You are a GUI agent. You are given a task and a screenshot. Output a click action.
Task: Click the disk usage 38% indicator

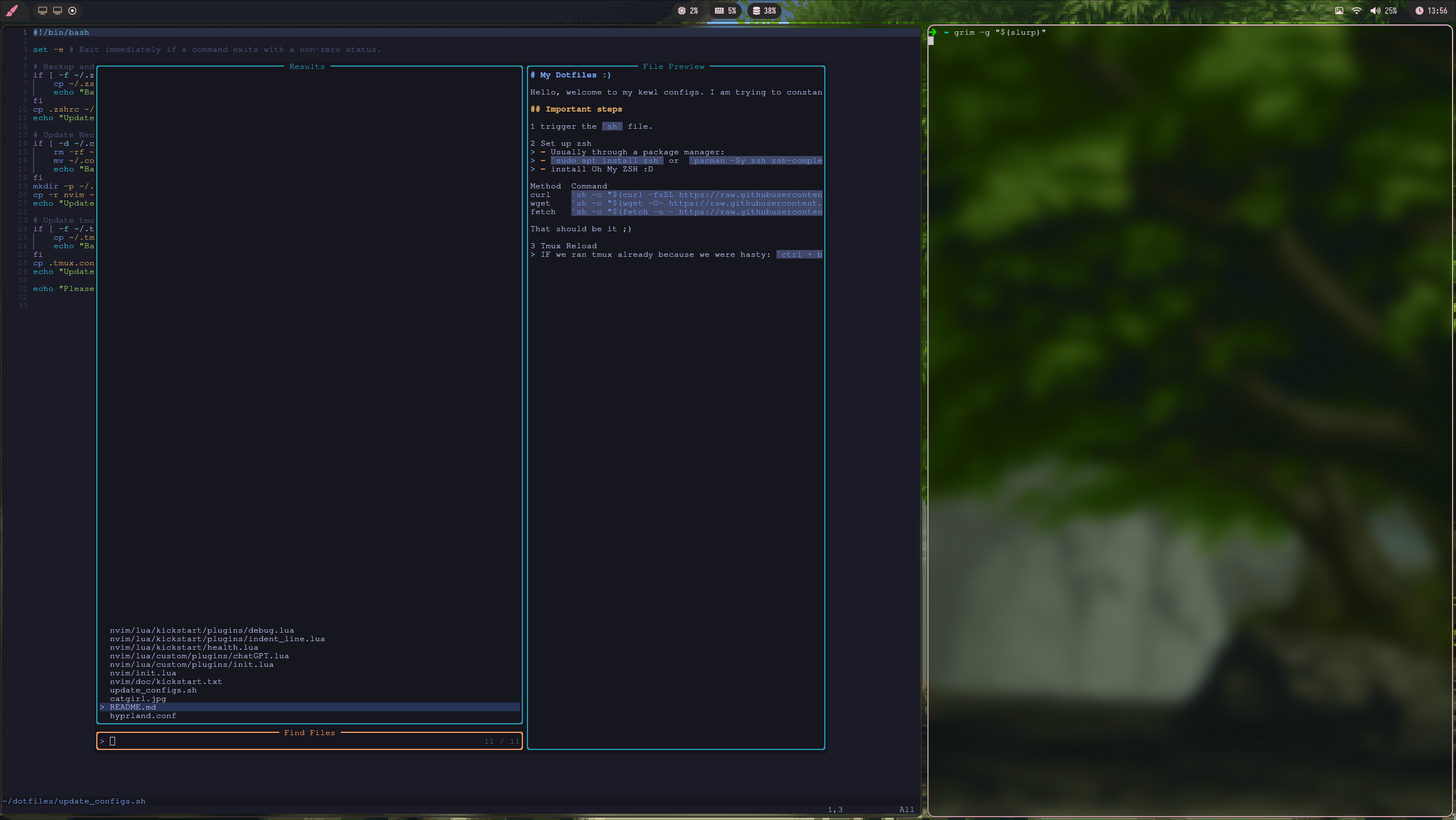tap(764, 11)
